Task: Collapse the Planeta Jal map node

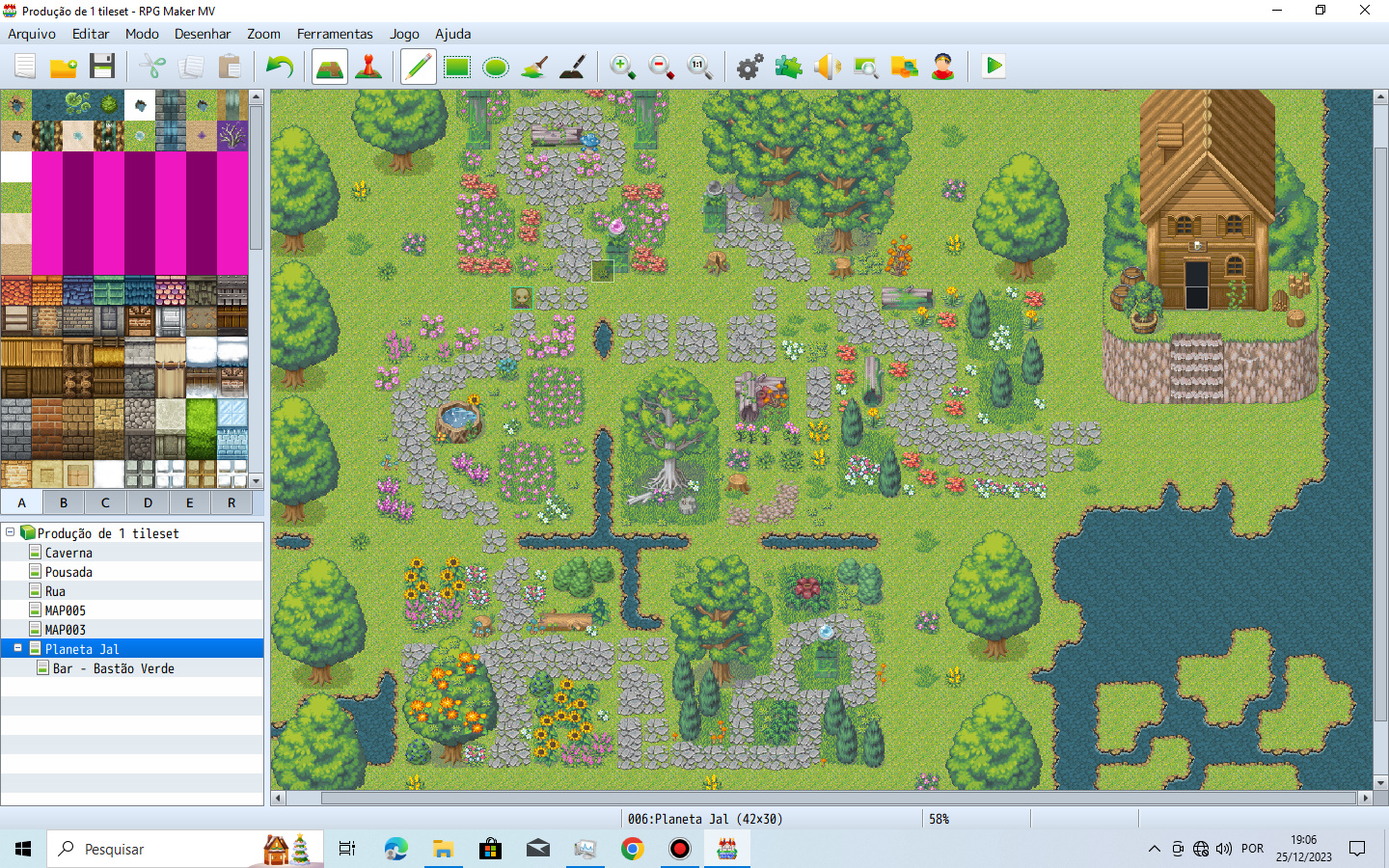Action: 17,648
